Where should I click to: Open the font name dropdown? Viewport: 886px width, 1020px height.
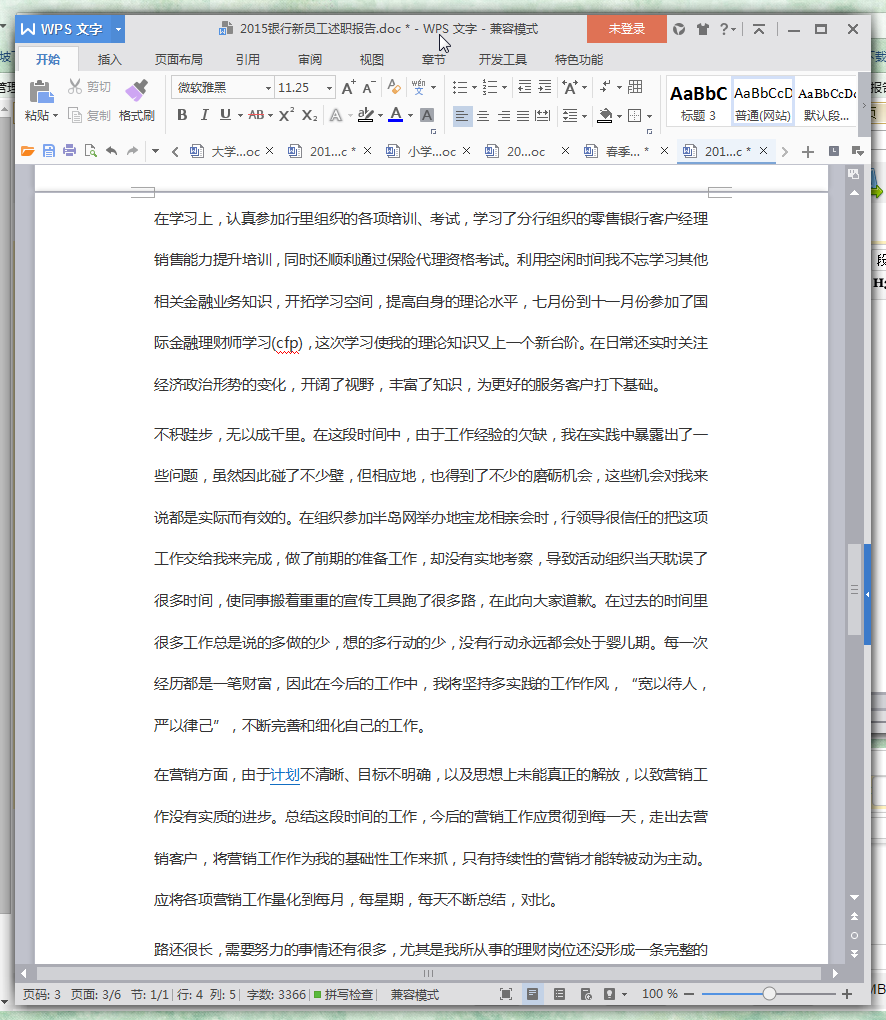pyautogui.click(x=268, y=87)
